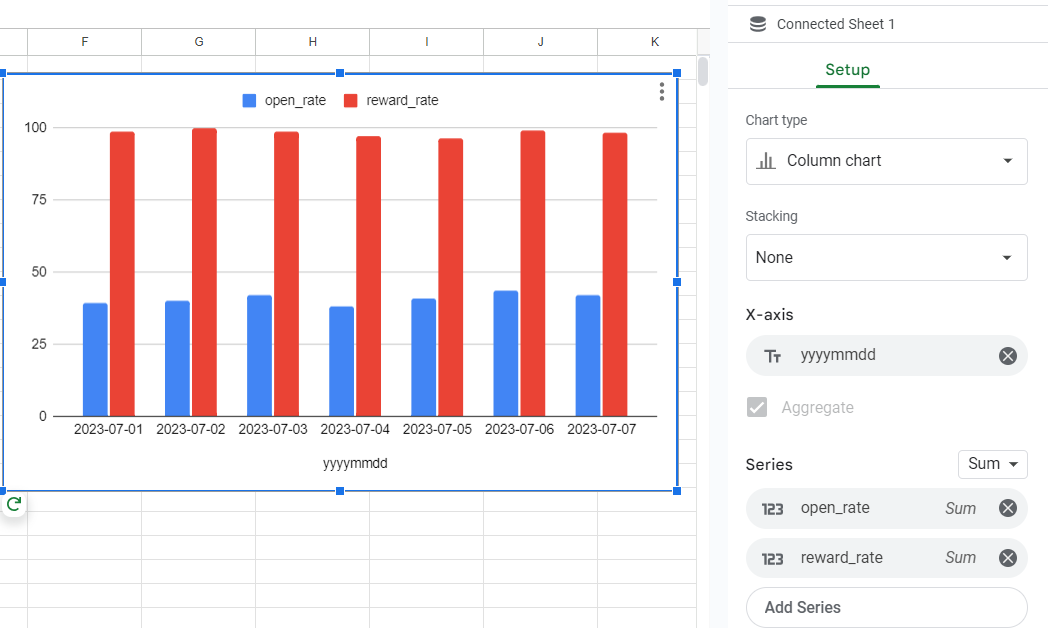Viewport: 1048px width, 628px height.
Task: Click the sheet vertical scrollbar thumb
Action: tap(702, 71)
